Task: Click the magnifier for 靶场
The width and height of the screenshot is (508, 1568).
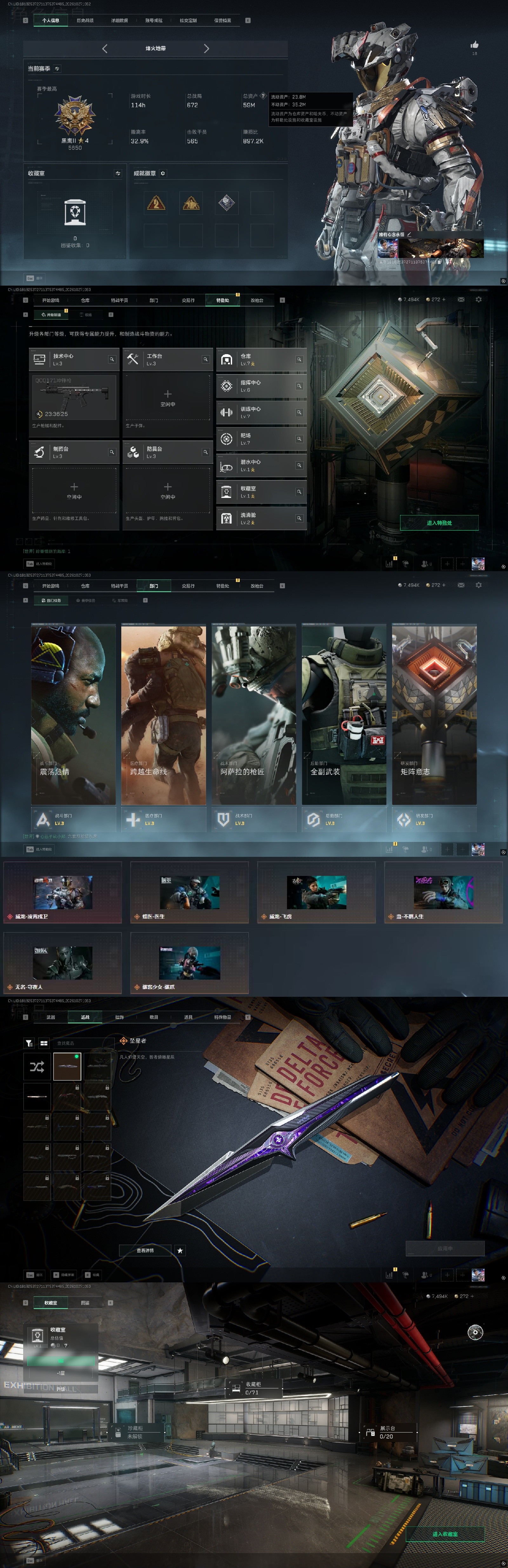Action: [x=299, y=439]
